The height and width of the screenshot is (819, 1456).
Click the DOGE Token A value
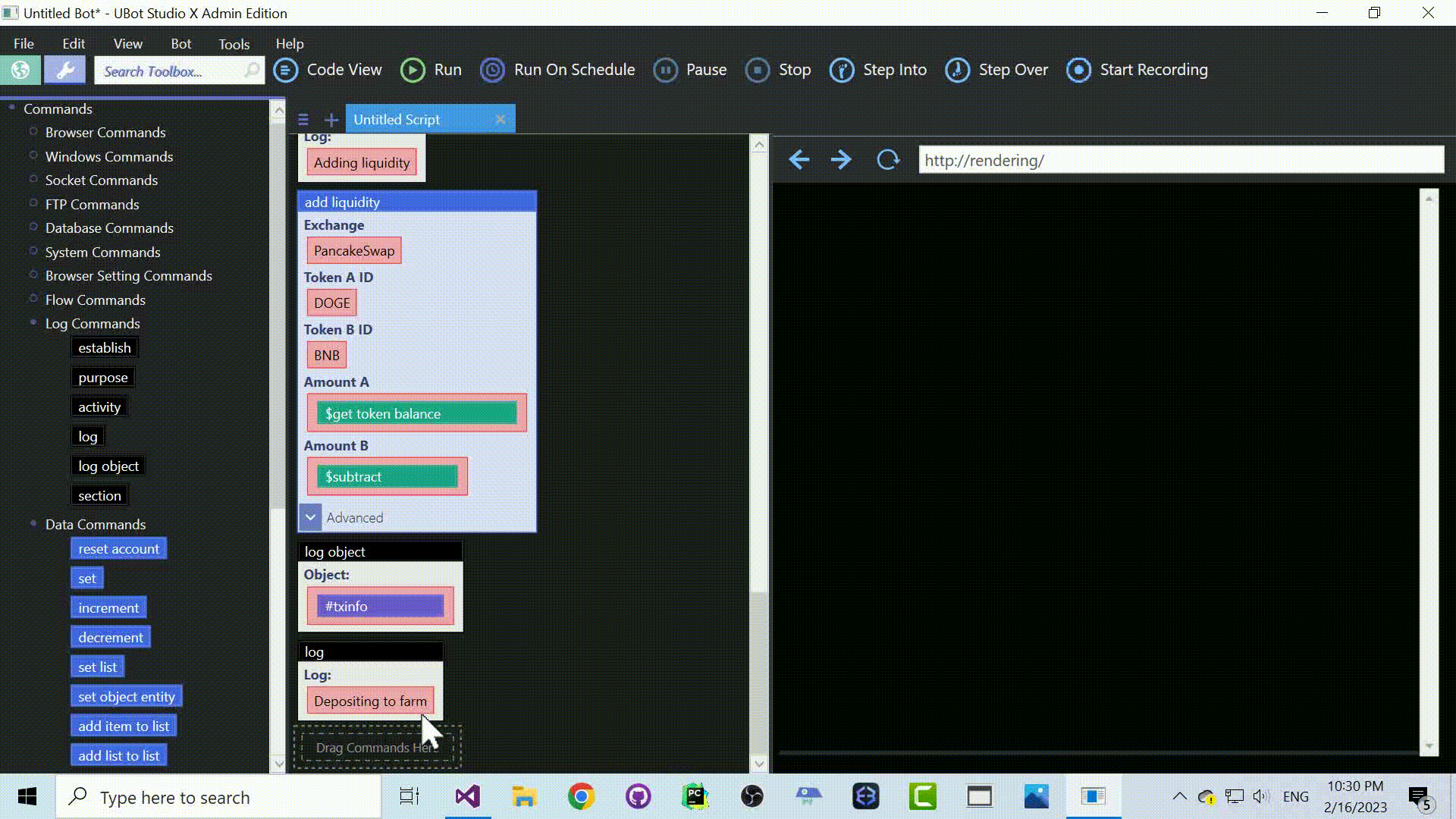click(x=332, y=303)
